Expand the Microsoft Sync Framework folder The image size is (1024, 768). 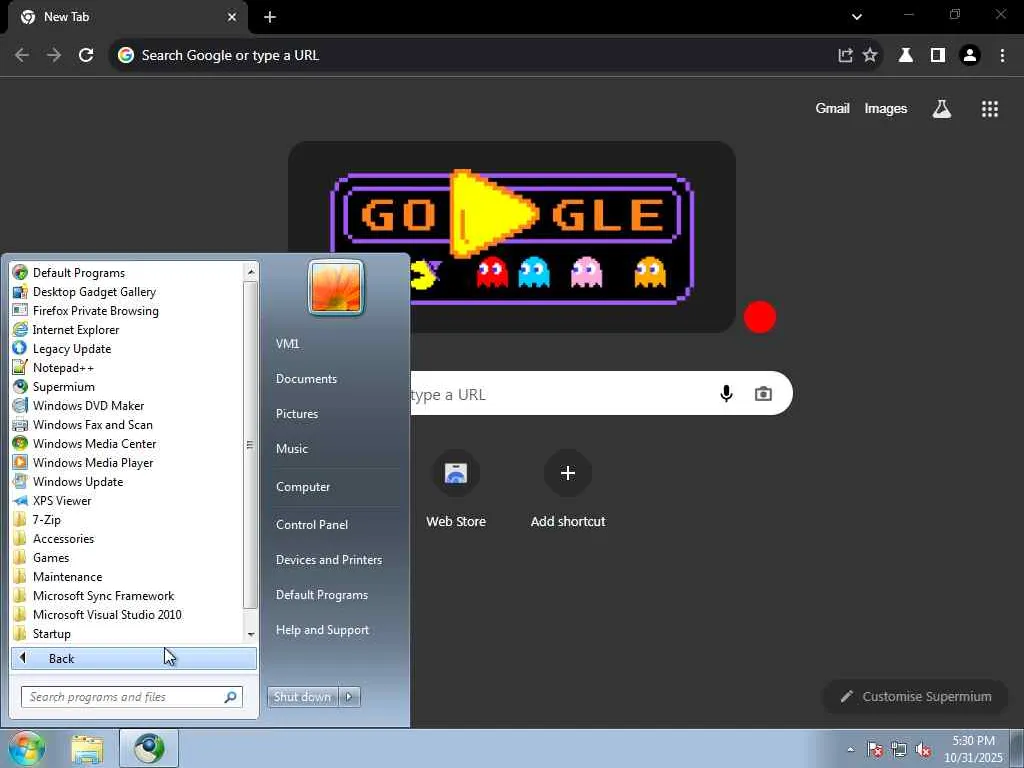coord(127,595)
